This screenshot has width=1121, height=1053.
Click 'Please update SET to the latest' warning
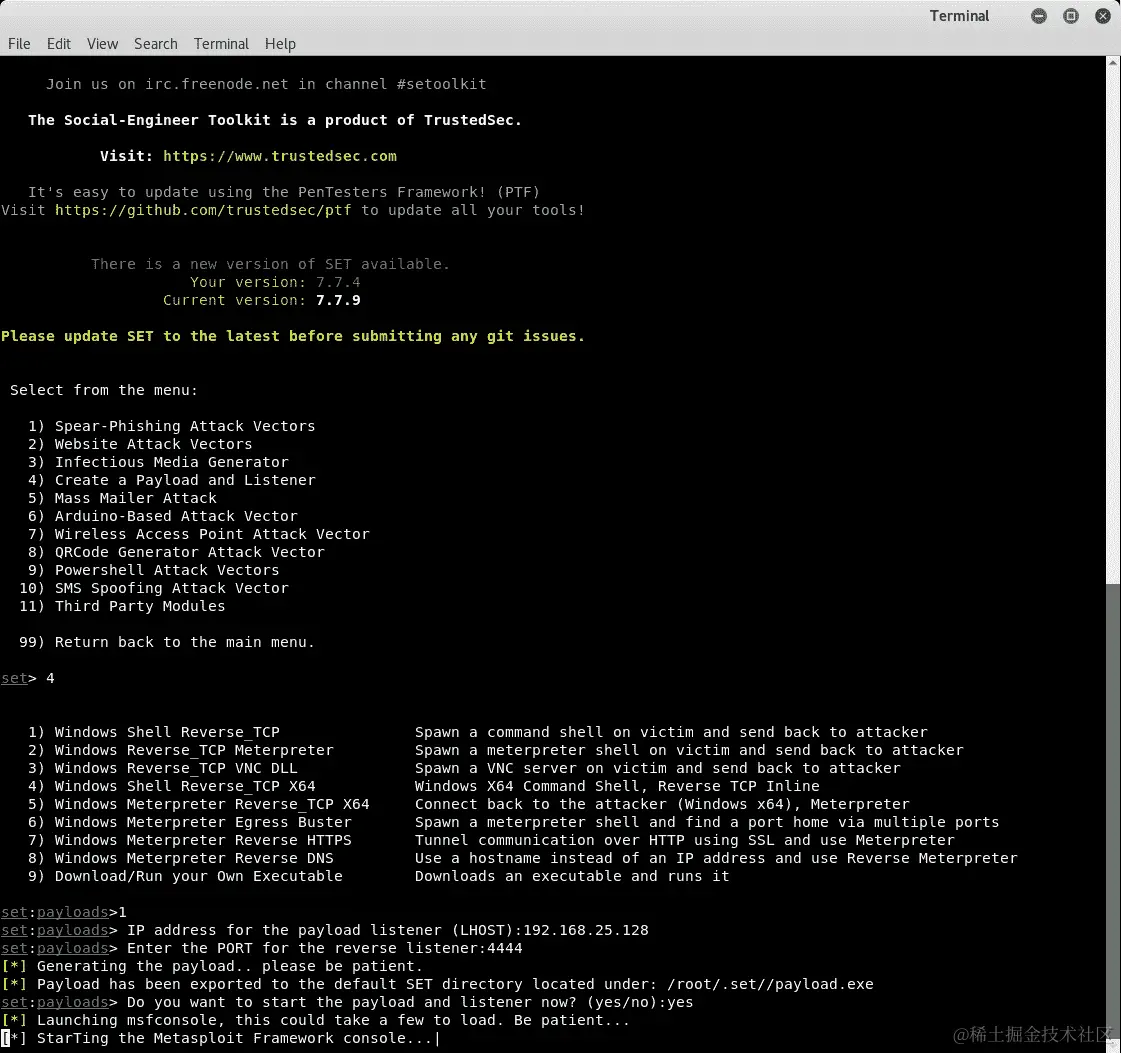coord(293,336)
